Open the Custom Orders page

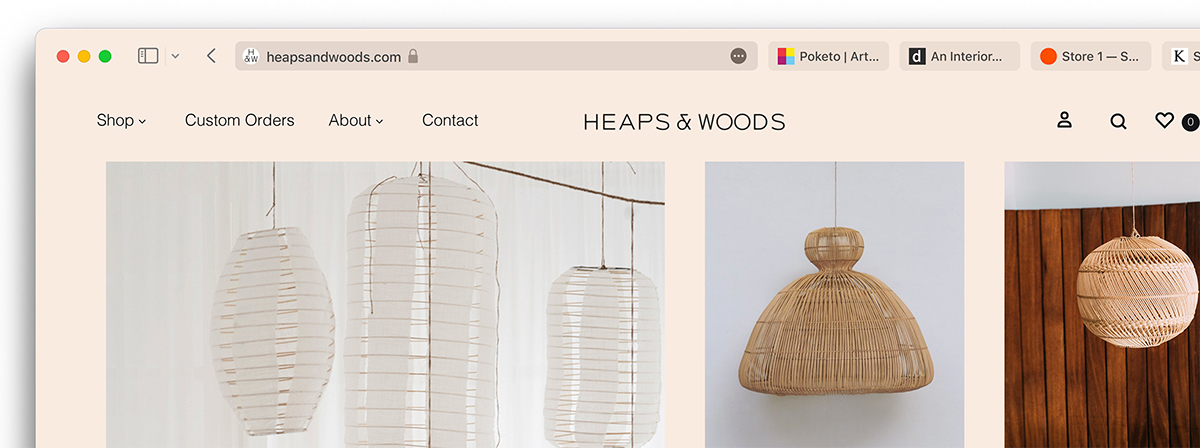(239, 121)
